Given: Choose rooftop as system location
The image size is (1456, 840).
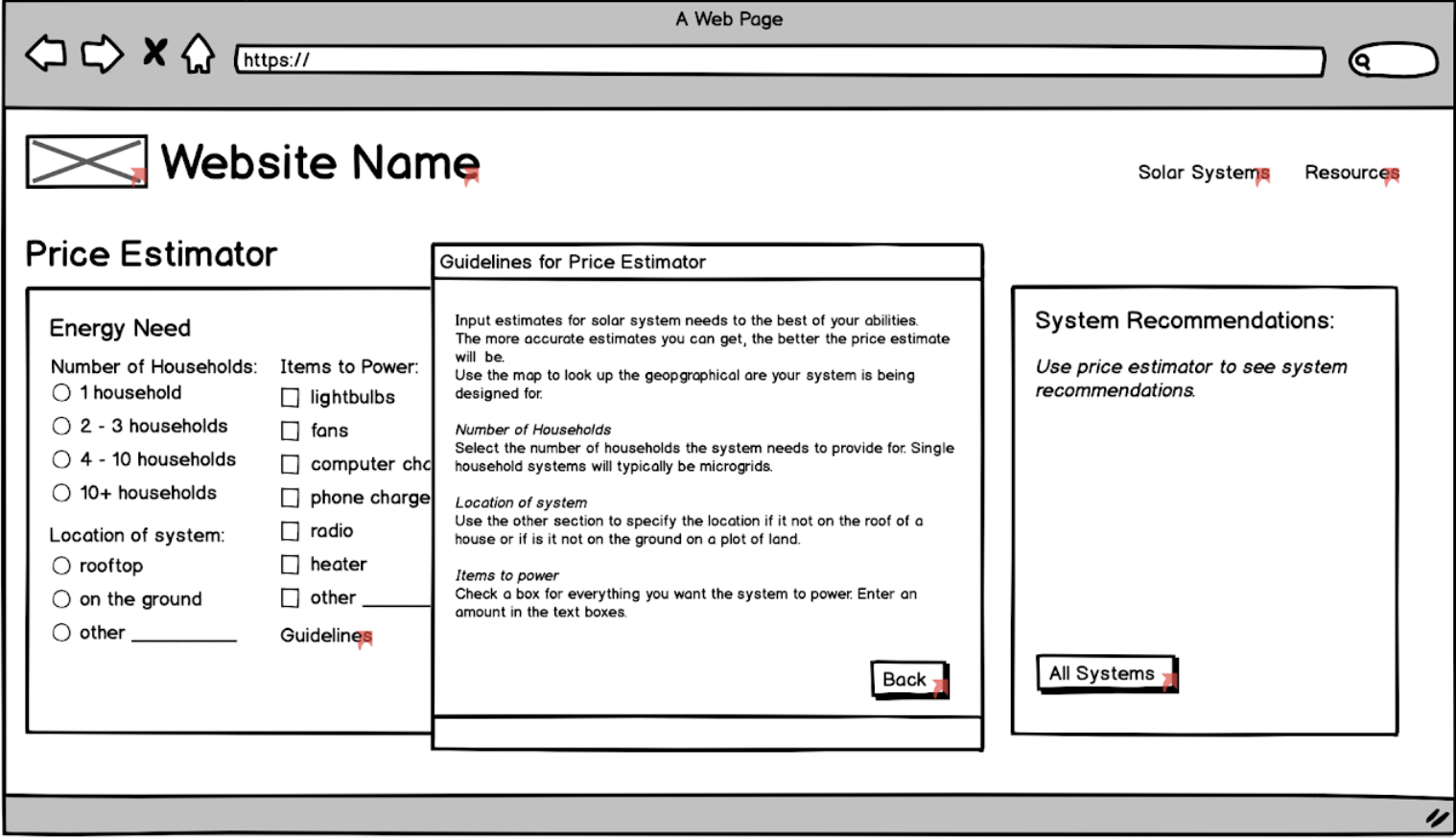Looking at the screenshot, I should pos(61,566).
